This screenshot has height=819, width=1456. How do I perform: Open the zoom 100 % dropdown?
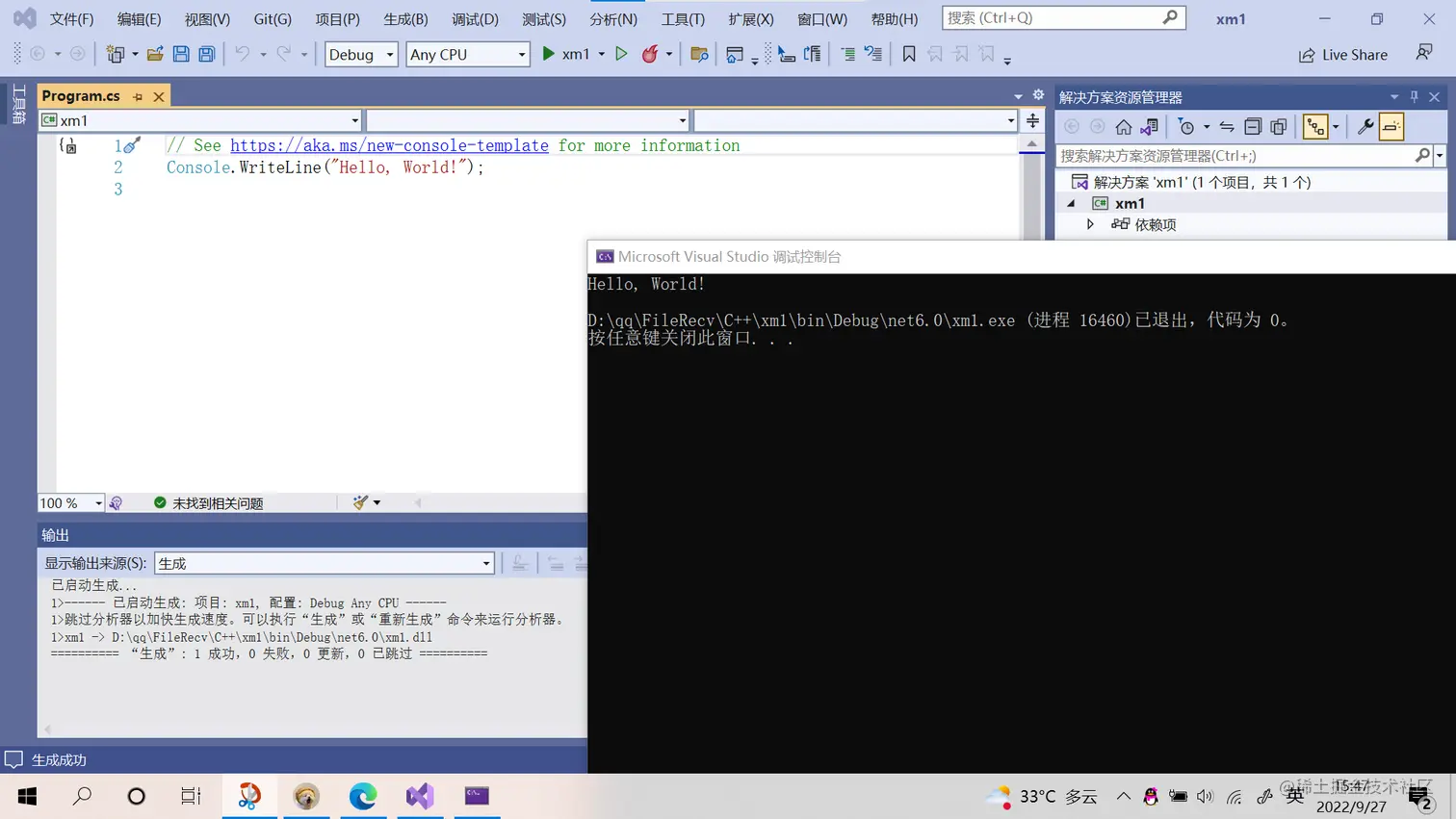[70, 503]
